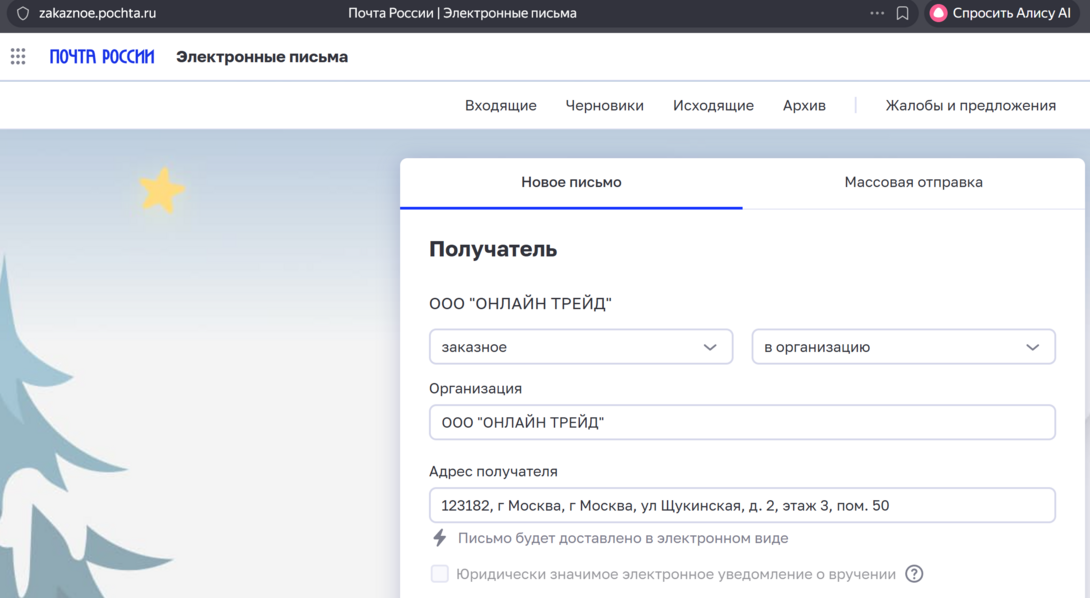Screen dimensions: 1090x598
Task: Open the Архив section
Action: [x=804, y=105]
